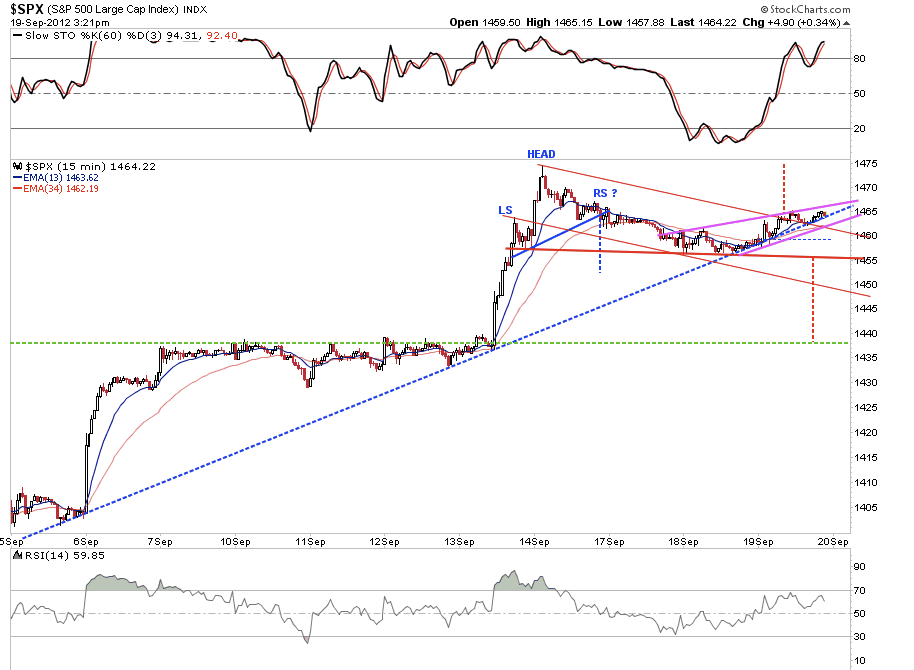Click the red stochastic %D value 92.40
The height and width of the screenshot is (670, 914).
pos(222,36)
